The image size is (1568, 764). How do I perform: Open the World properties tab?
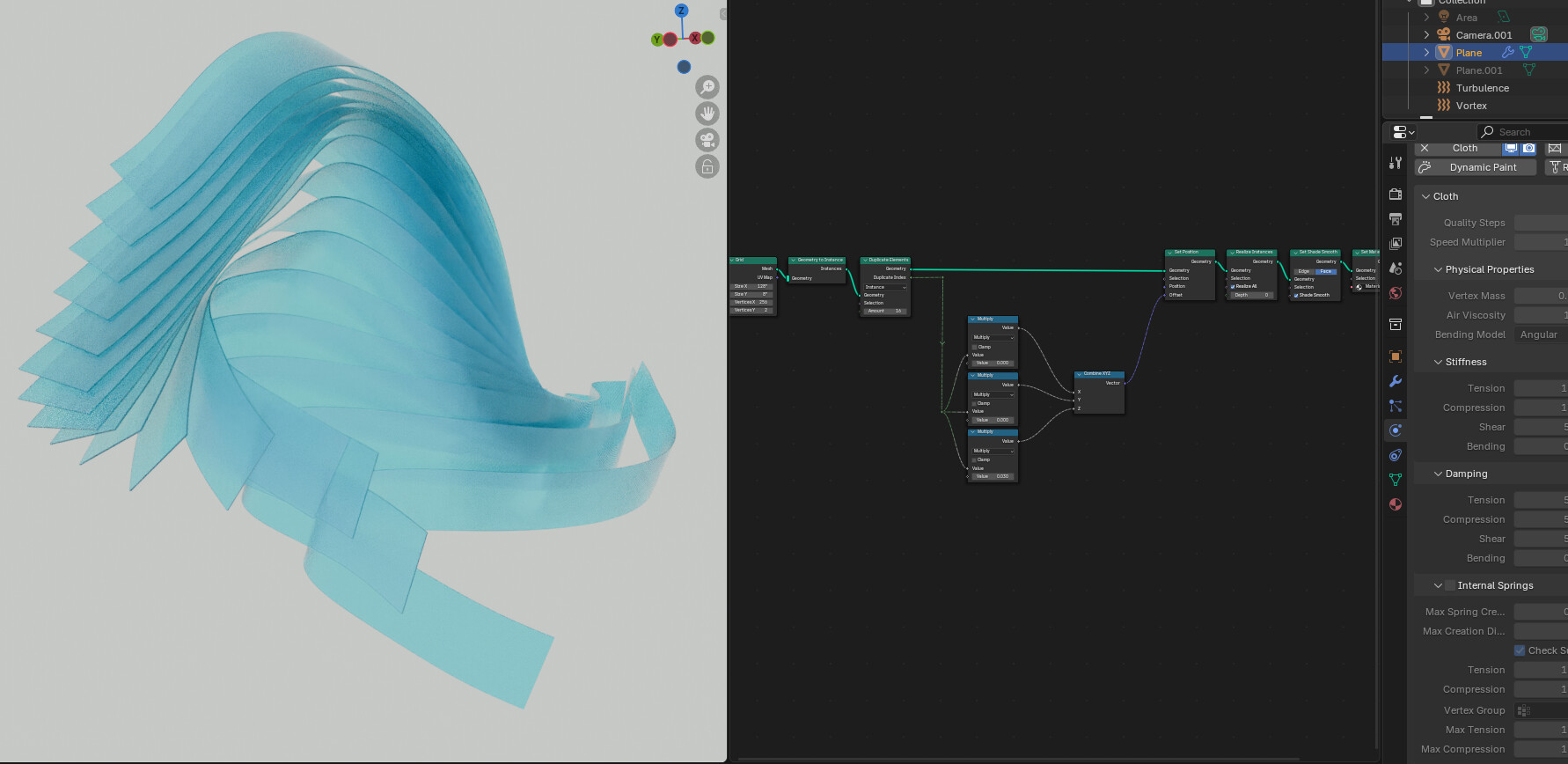click(1396, 292)
